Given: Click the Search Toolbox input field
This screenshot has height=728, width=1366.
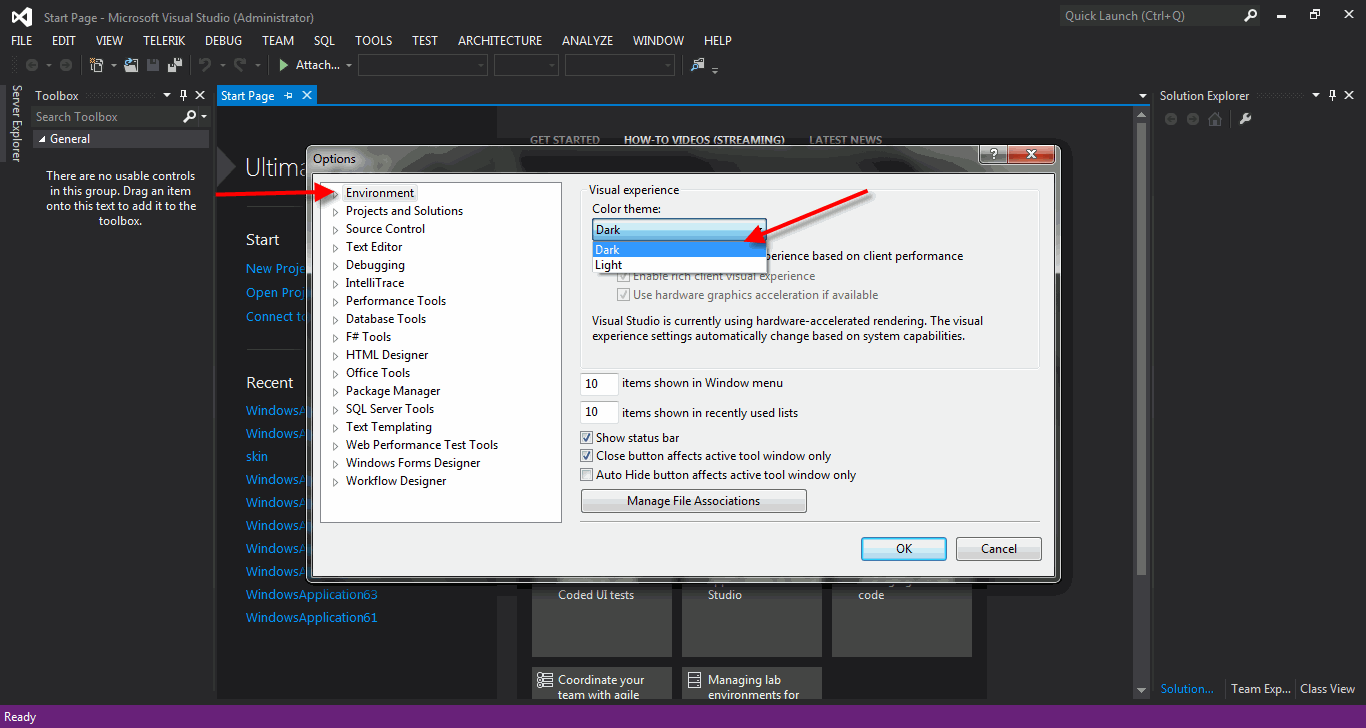Looking at the screenshot, I should coord(107,117).
